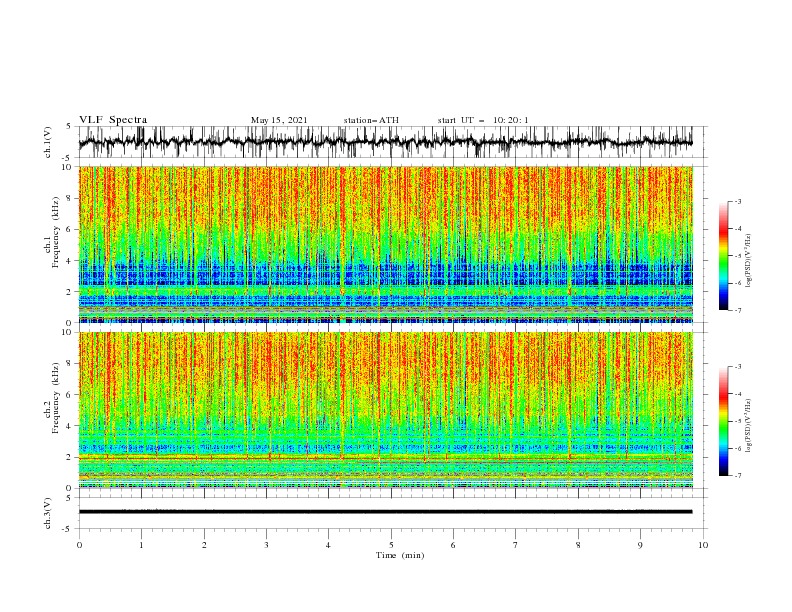792x612 pixels.
Task: Click the "ch.3(V)" axis label
Action: coord(48,514)
